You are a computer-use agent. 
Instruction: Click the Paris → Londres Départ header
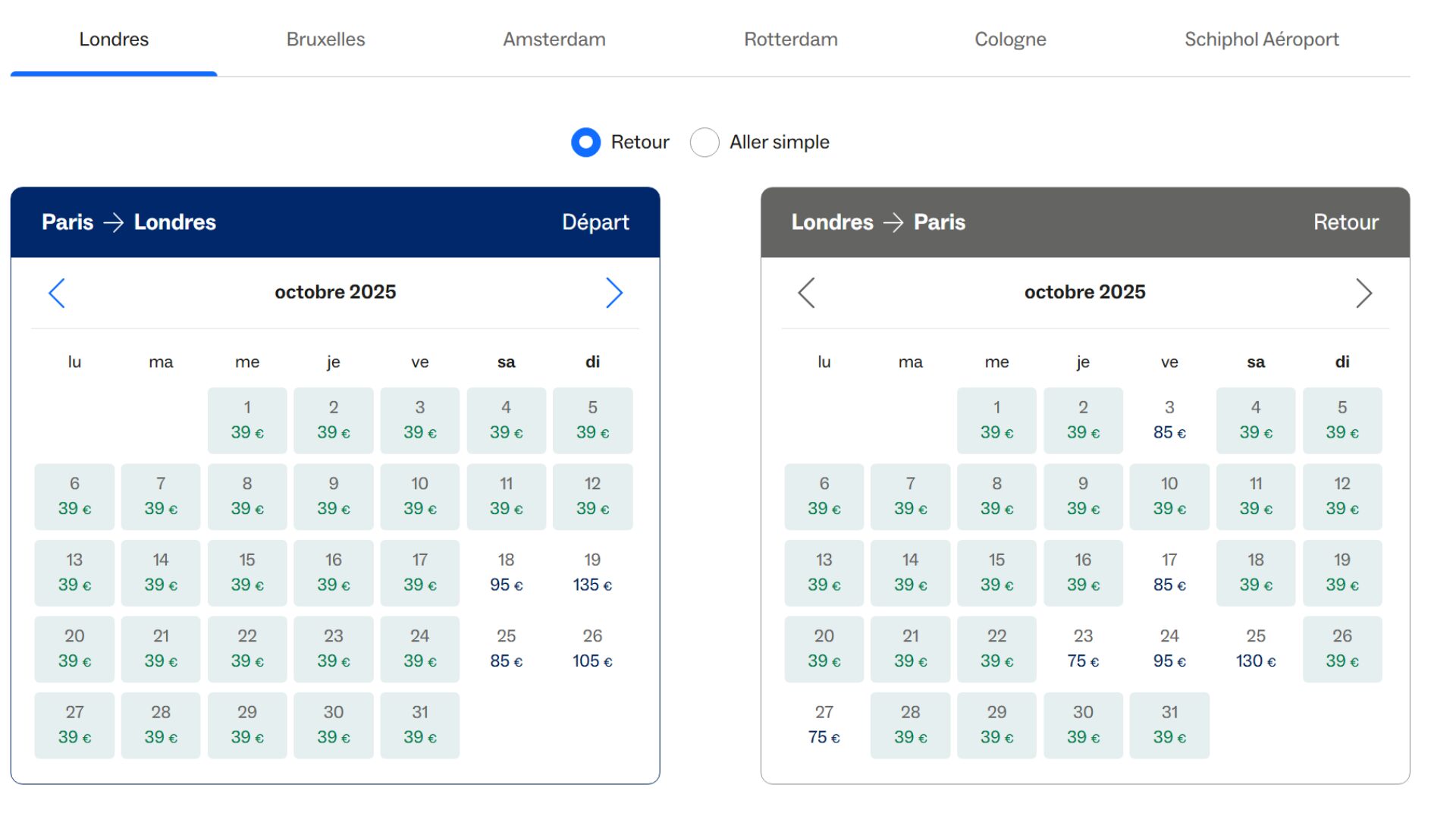point(335,222)
